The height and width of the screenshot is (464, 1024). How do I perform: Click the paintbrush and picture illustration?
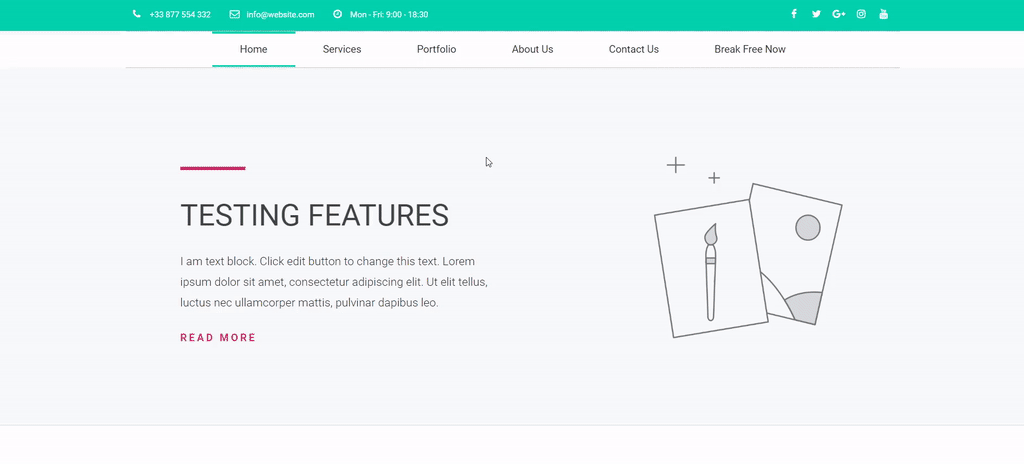pos(746,258)
